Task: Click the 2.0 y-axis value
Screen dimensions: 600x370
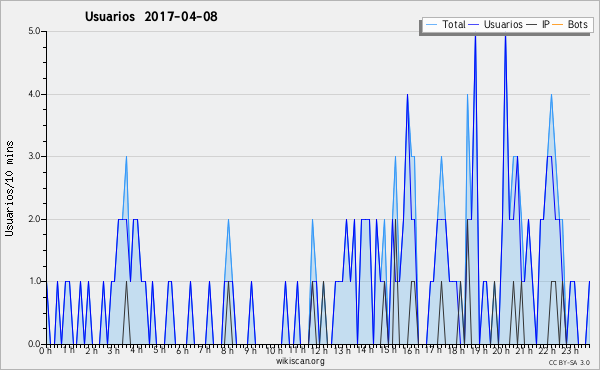Action: [34, 219]
